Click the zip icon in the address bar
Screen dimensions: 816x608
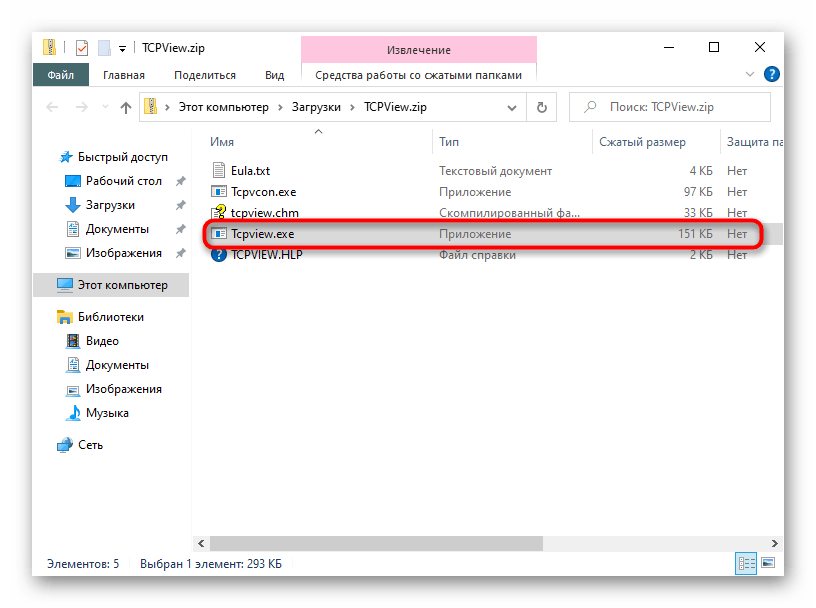[x=150, y=106]
